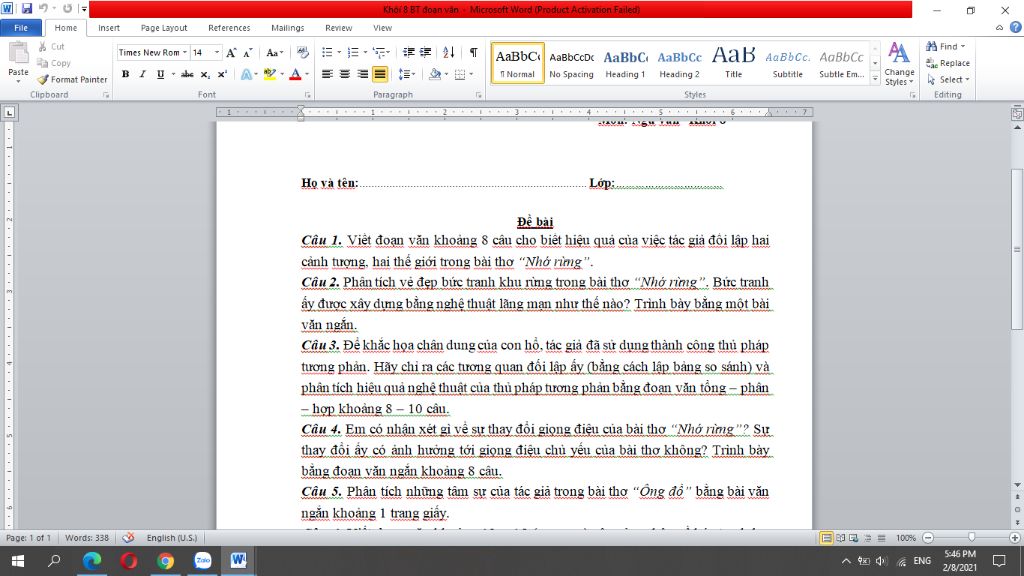The width and height of the screenshot is (1024, 576).
Task: Expand the Styles gallery more arrow
Action: coord(875,78)
